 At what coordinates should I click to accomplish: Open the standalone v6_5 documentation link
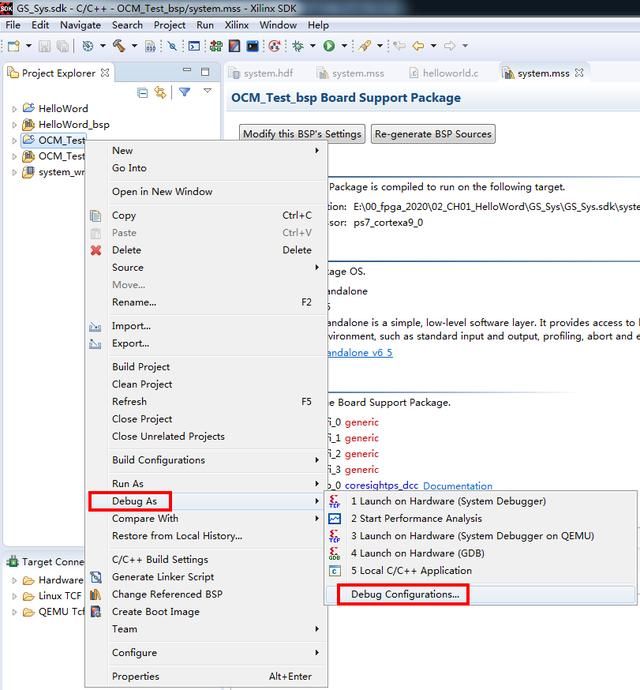360,353
